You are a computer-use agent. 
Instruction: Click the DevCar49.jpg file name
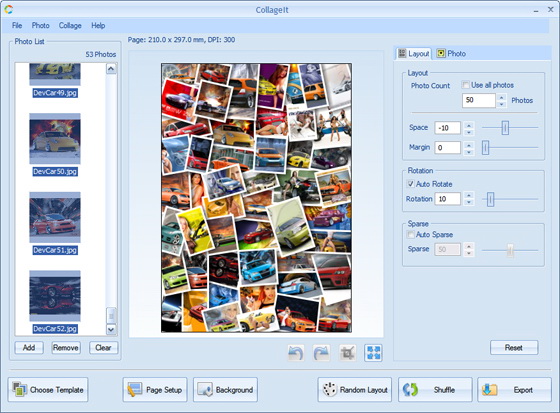pos(55,93)
